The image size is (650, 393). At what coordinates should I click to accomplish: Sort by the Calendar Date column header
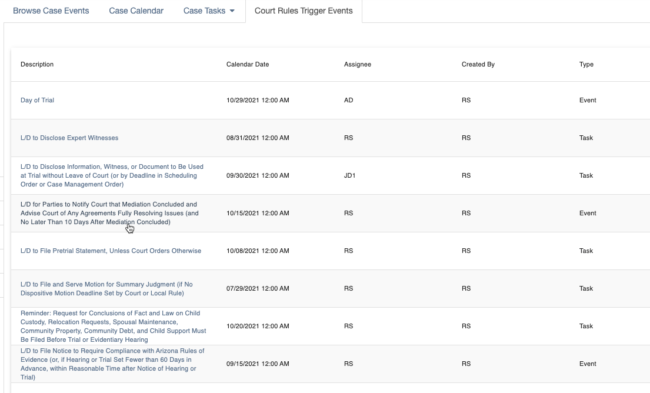point(247,64)
